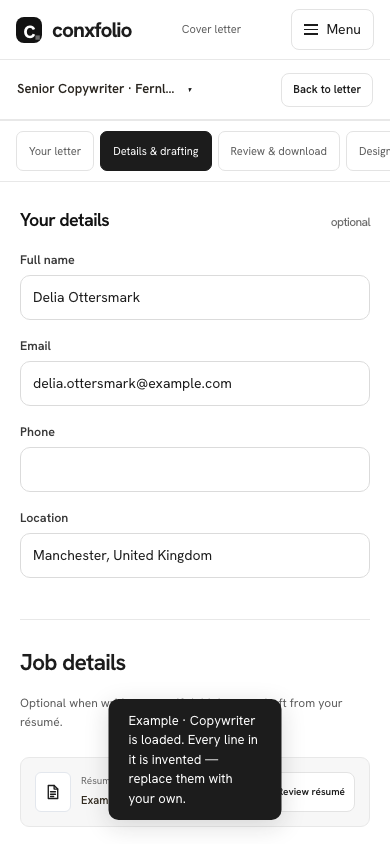Click the Cover letter header label
This screenshot has width=390, height=844.
tap(211, 30)
